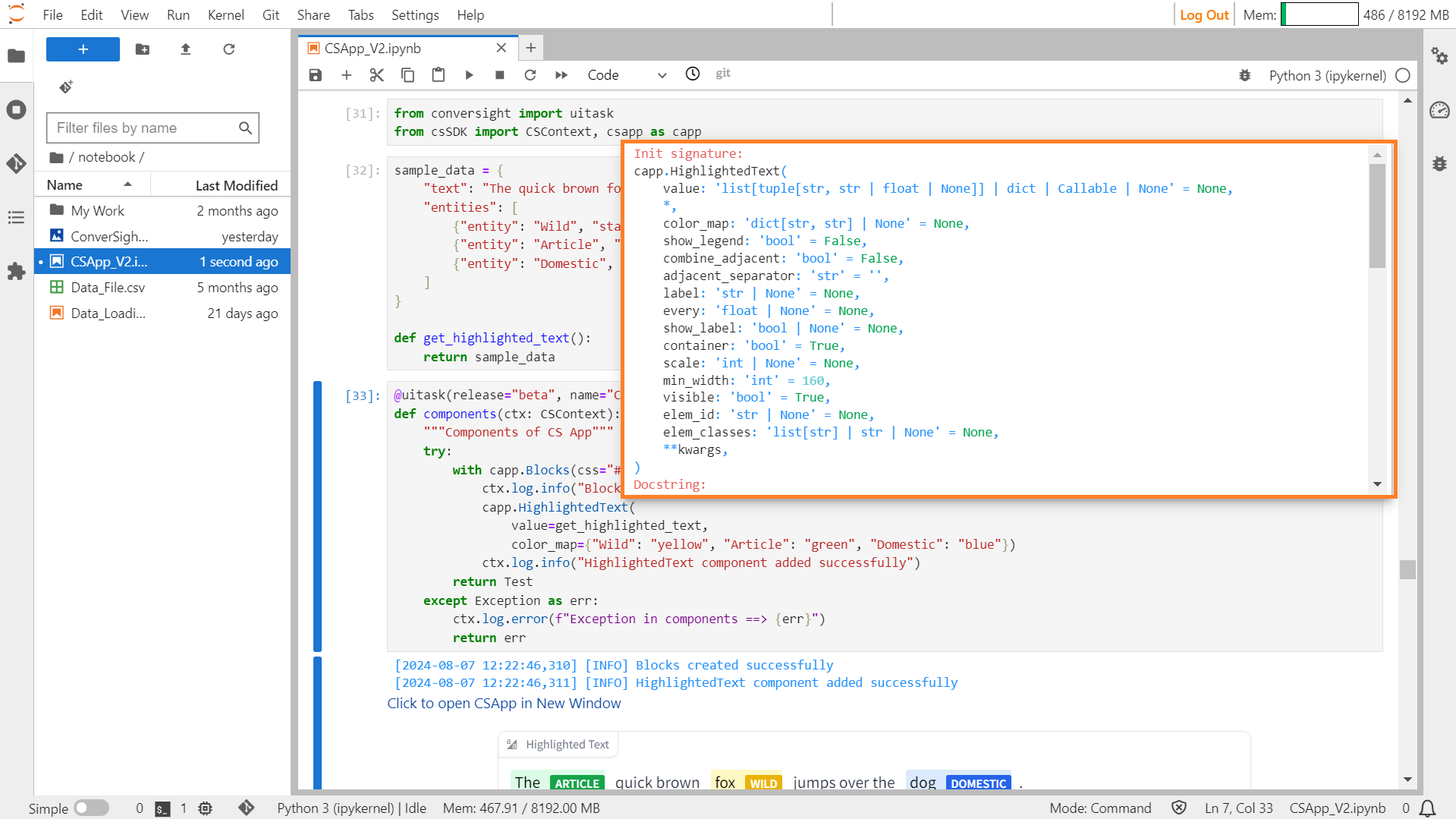The image size is (1456, 819).
Task: Run the selected cell
Action: (469, 74)
